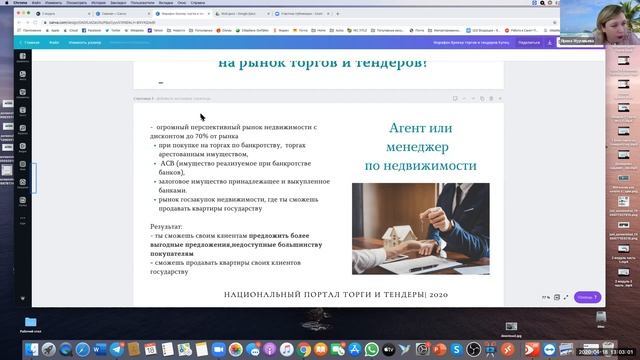Open macOS 'История' menu

tap(98, 2)
